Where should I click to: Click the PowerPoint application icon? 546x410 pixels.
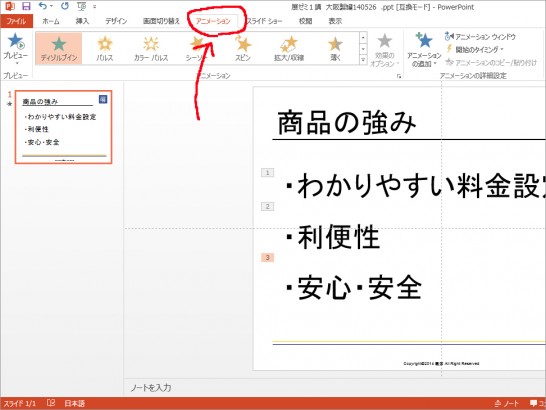click(9, 6)
